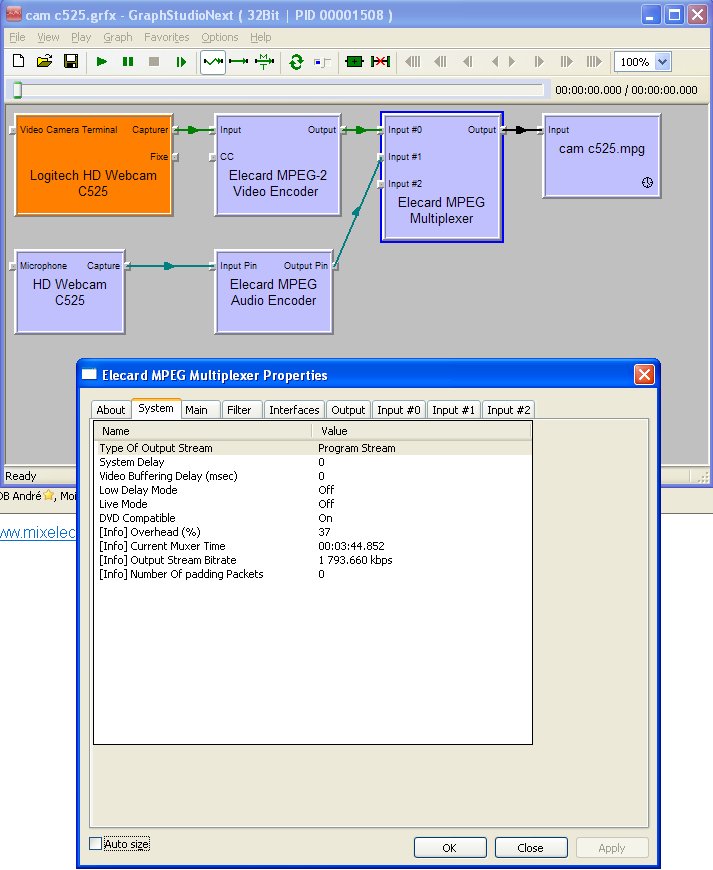Image resolution: width=713 pixels, height=870 pixels.
Task: Open the Help menu
Action: (260, 37)
